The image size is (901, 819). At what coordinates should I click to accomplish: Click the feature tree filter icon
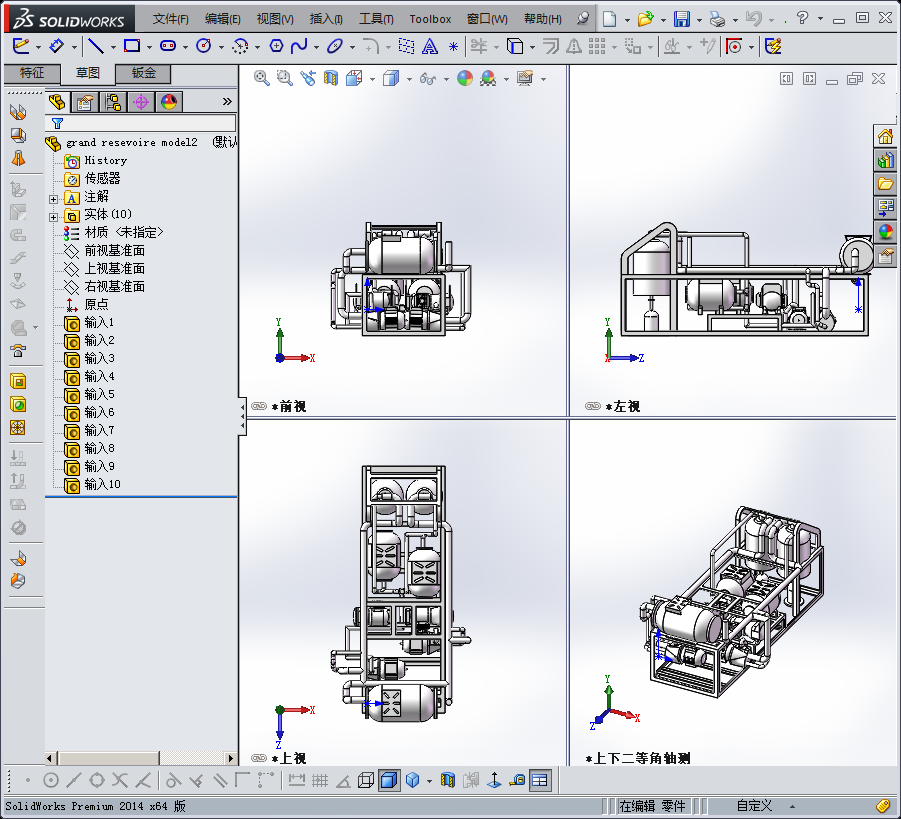57,123
